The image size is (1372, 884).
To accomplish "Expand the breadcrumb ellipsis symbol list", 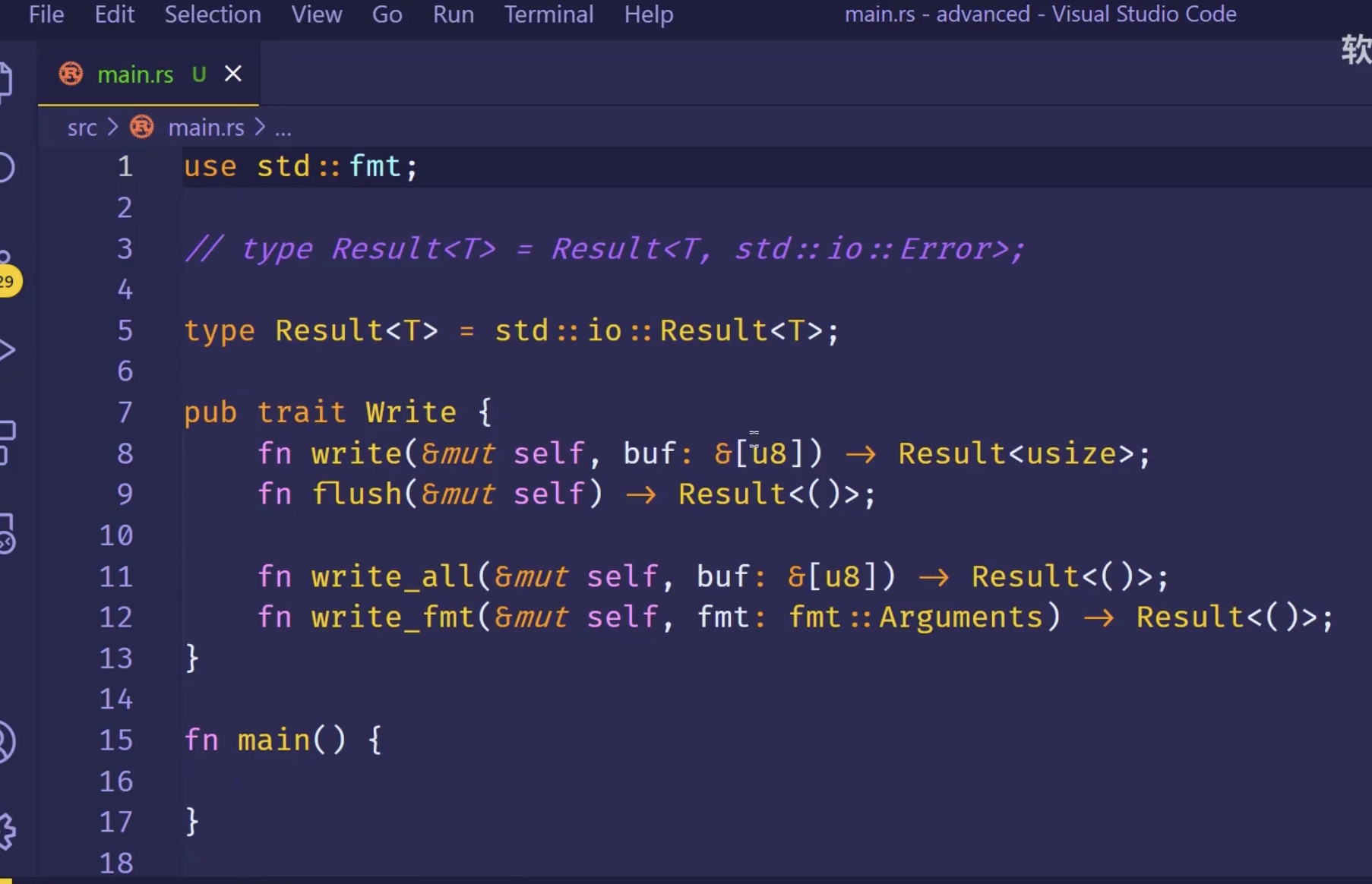I will pyautogui.click(x=283, y=128).
